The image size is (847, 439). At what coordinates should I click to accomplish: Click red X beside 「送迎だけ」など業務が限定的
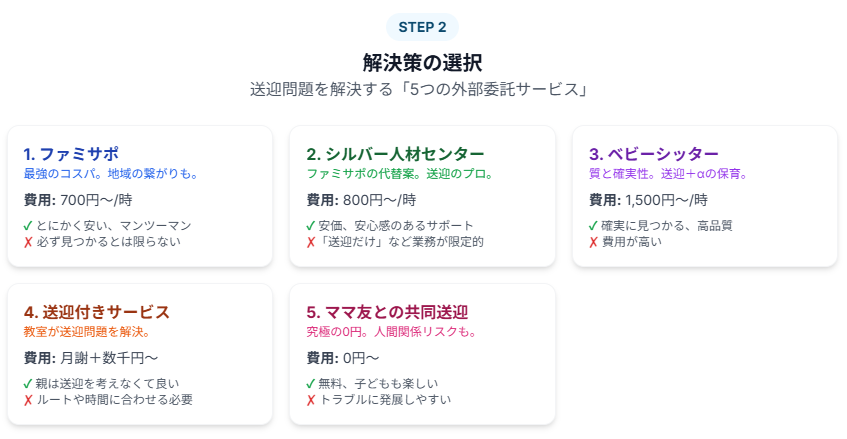(311, 242)
